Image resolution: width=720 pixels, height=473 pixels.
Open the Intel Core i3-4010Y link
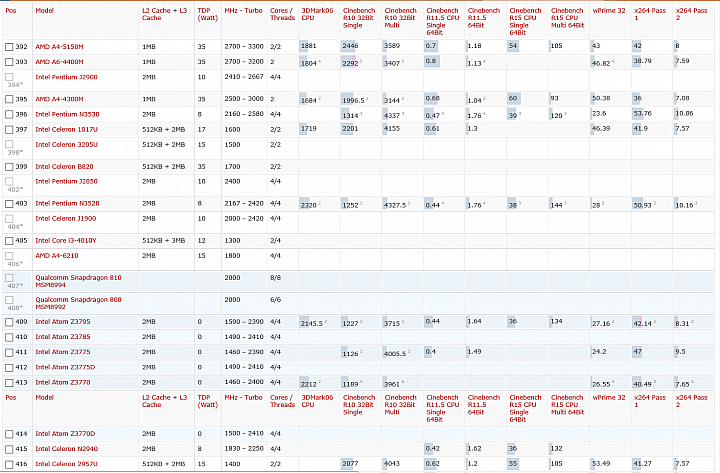[66, 241]
